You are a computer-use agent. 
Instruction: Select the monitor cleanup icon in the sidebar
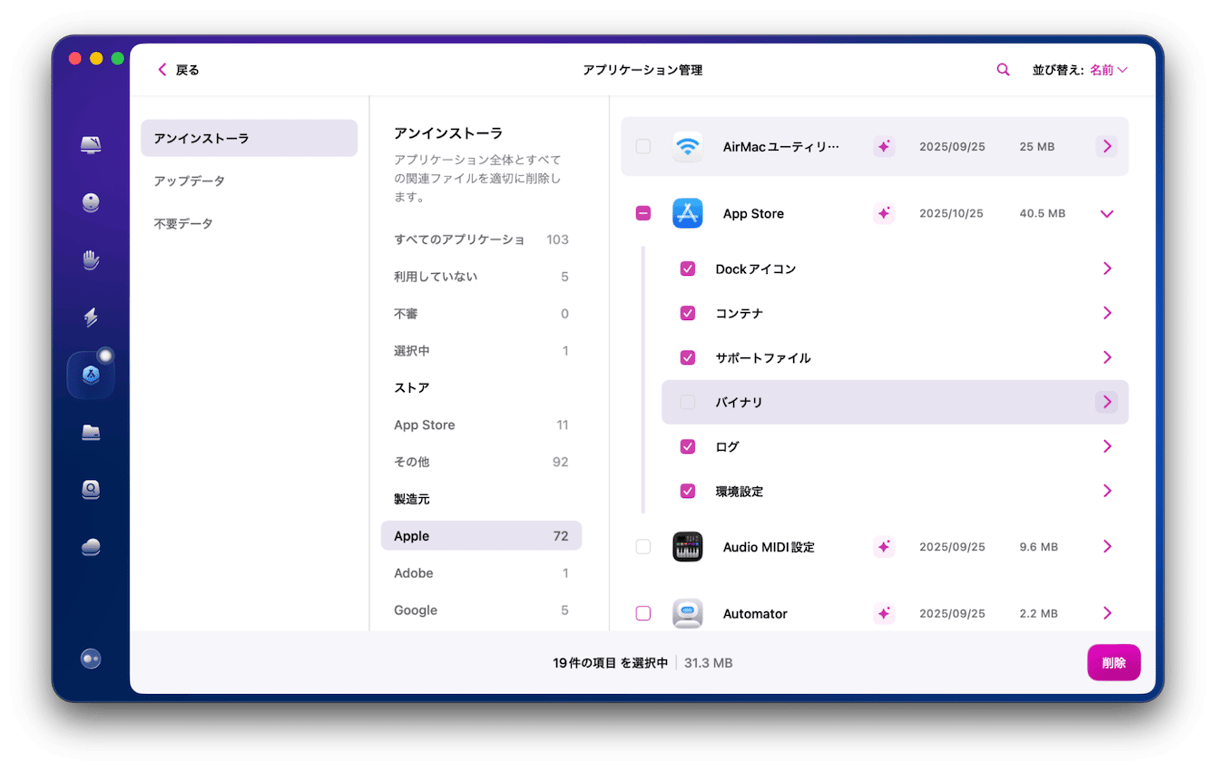pyautogui.click(x=90, y=144)
